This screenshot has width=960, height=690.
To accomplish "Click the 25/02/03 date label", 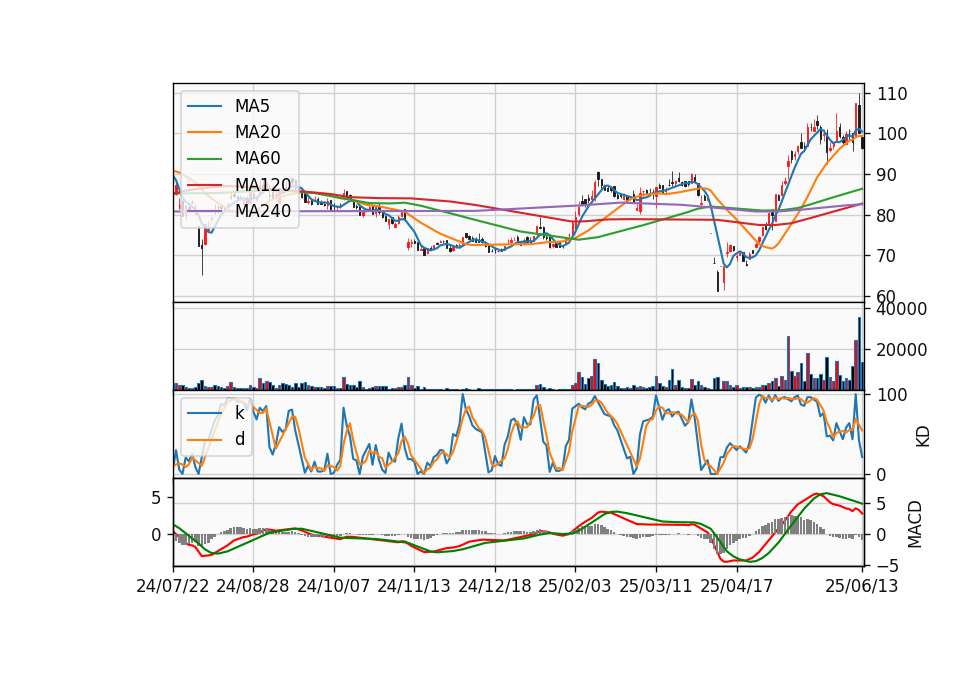I will (575, 586).
